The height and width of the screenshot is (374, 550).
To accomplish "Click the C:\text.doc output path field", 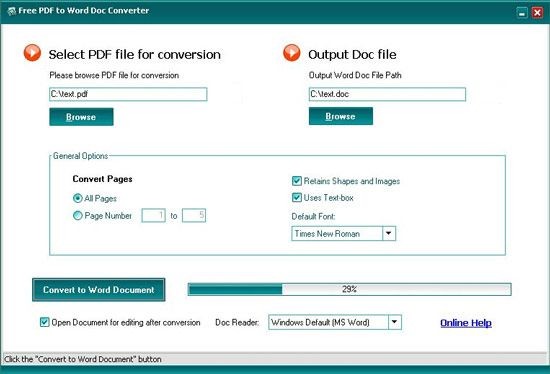I will [387, 94].
